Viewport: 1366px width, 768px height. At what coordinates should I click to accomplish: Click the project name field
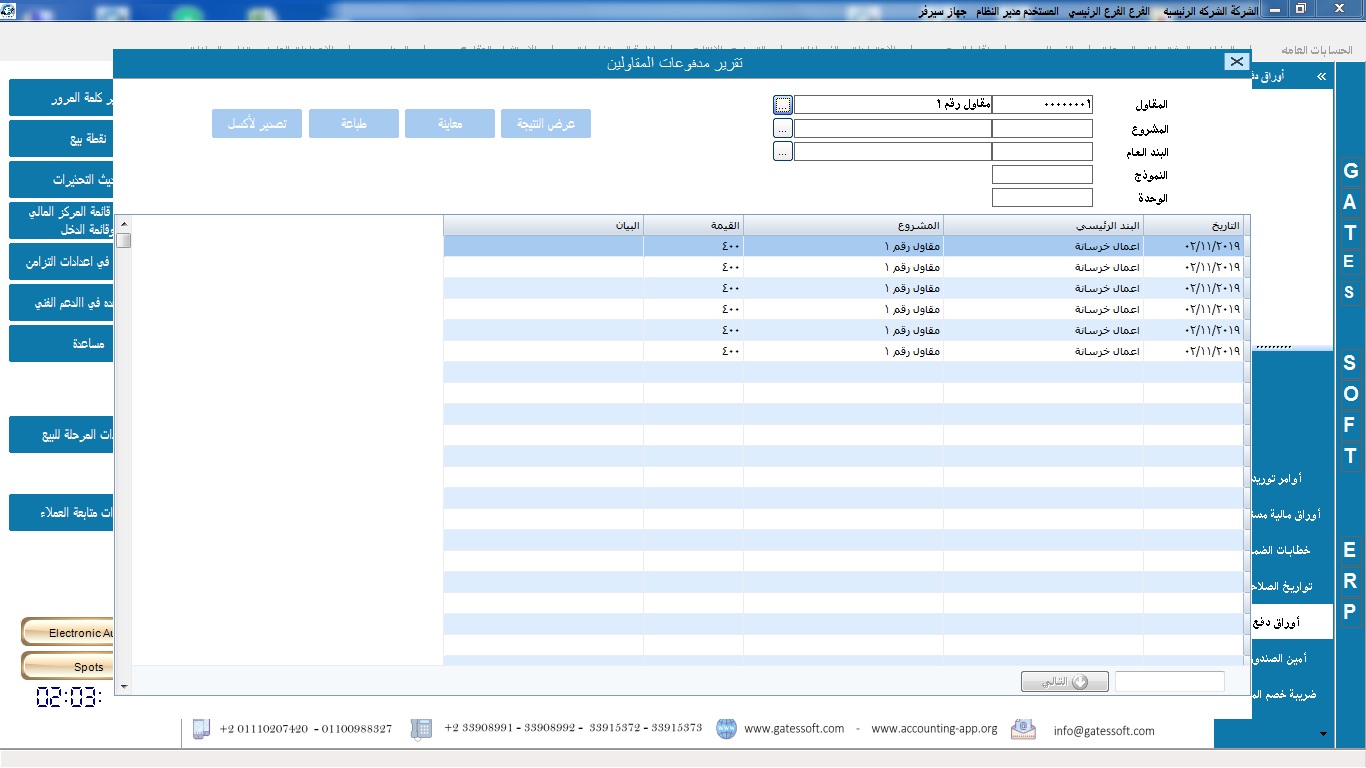tap(893, 128)
